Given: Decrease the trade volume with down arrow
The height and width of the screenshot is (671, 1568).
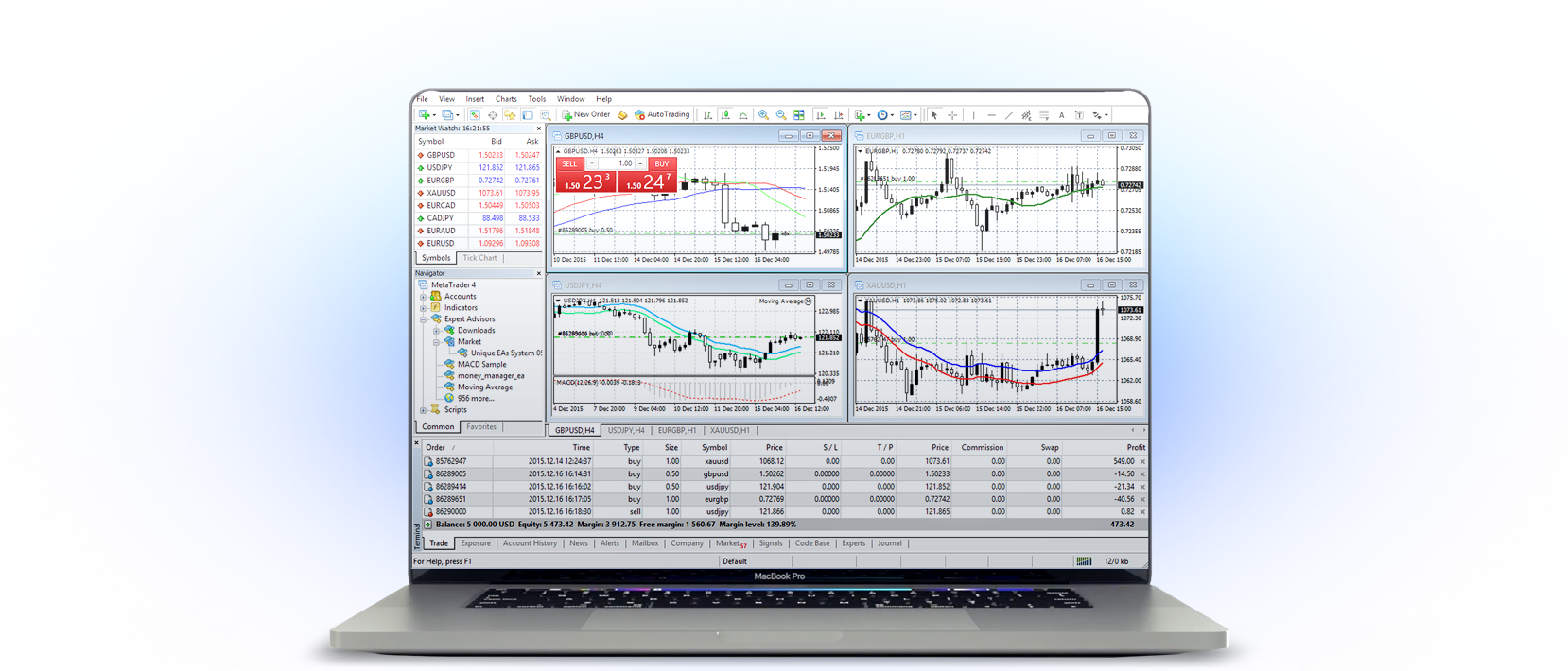Looking at the screenshot, I should pos(592,163).
